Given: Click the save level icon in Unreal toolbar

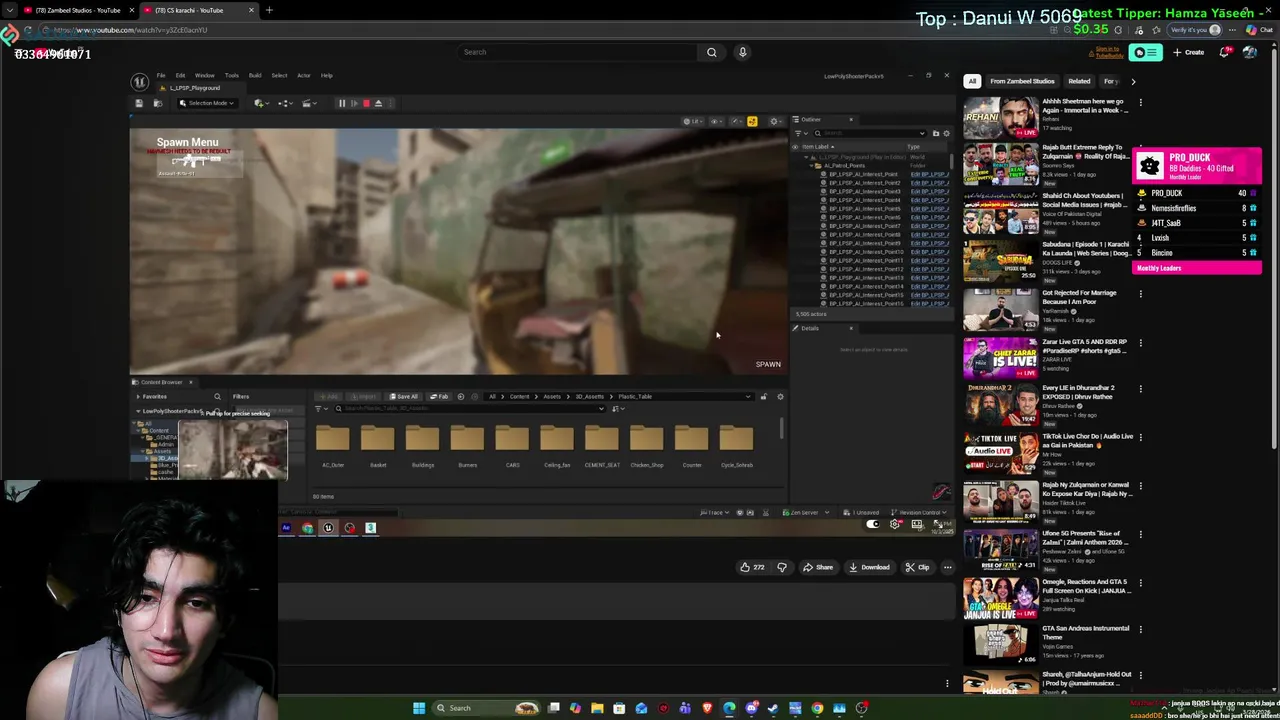Looking at the screenshot, I should coord(139,103).
